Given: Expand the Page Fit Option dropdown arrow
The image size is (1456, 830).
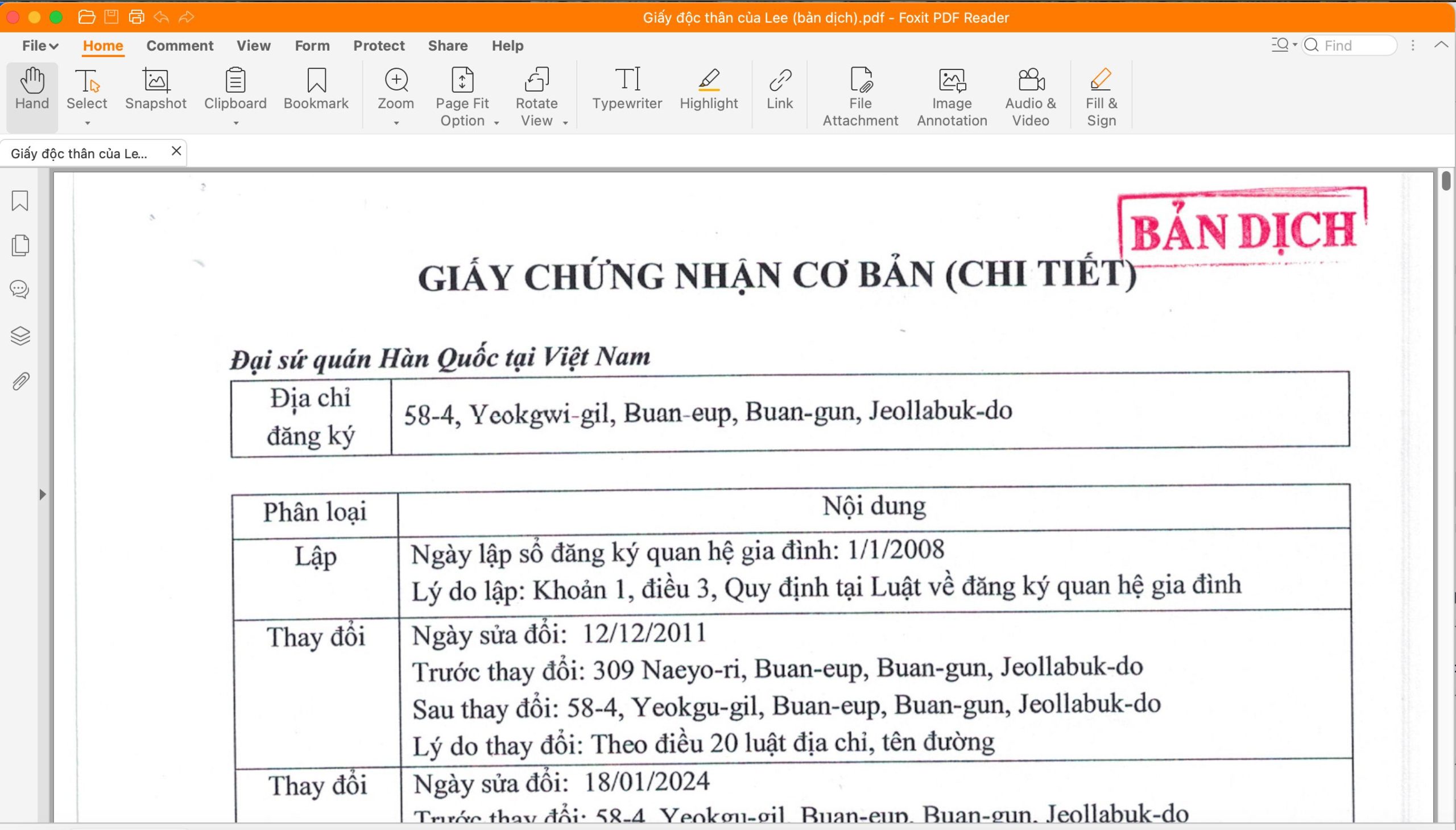Looking at the screenshot, I should click(x=497, y=122).
